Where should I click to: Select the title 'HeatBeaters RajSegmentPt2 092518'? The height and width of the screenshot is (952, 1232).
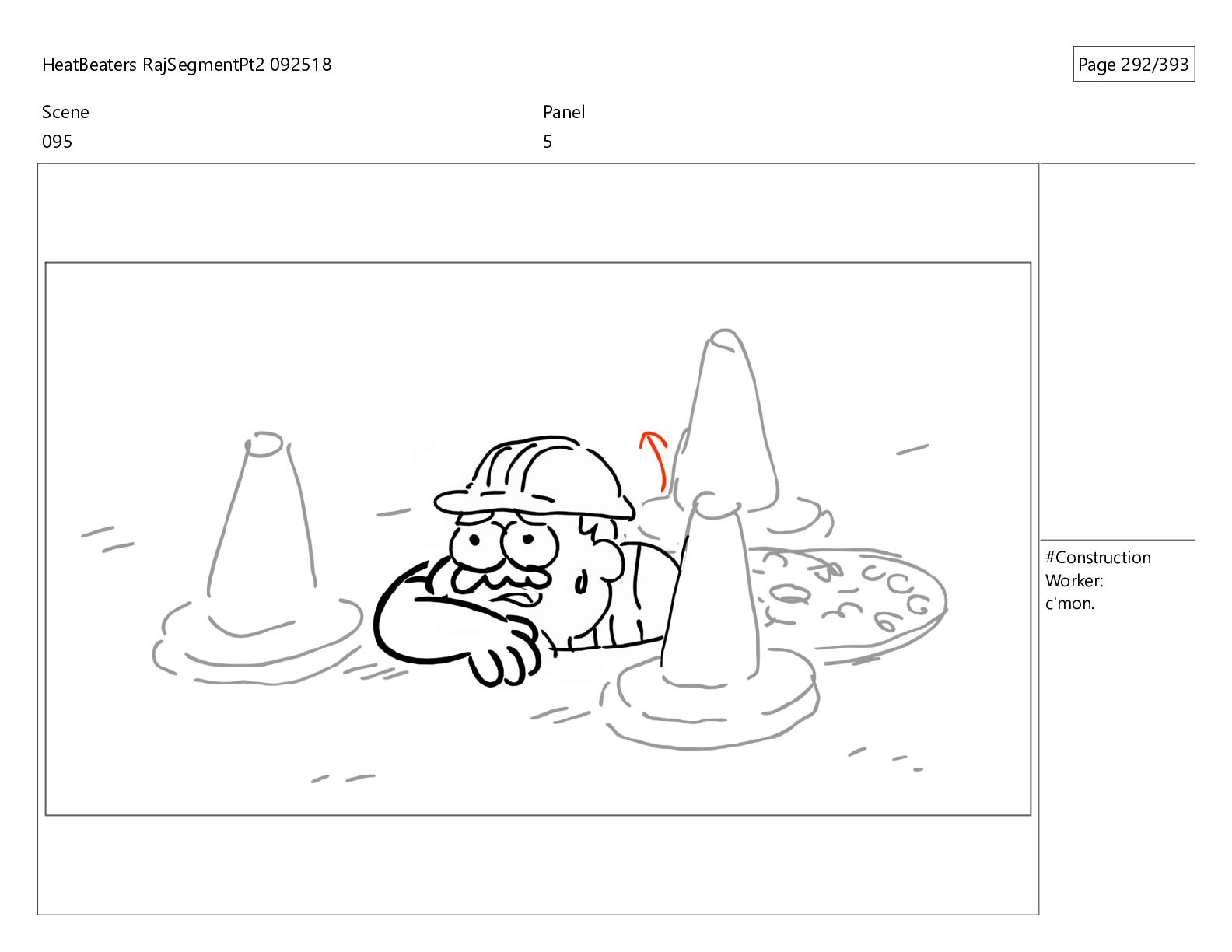pos(187,65)
